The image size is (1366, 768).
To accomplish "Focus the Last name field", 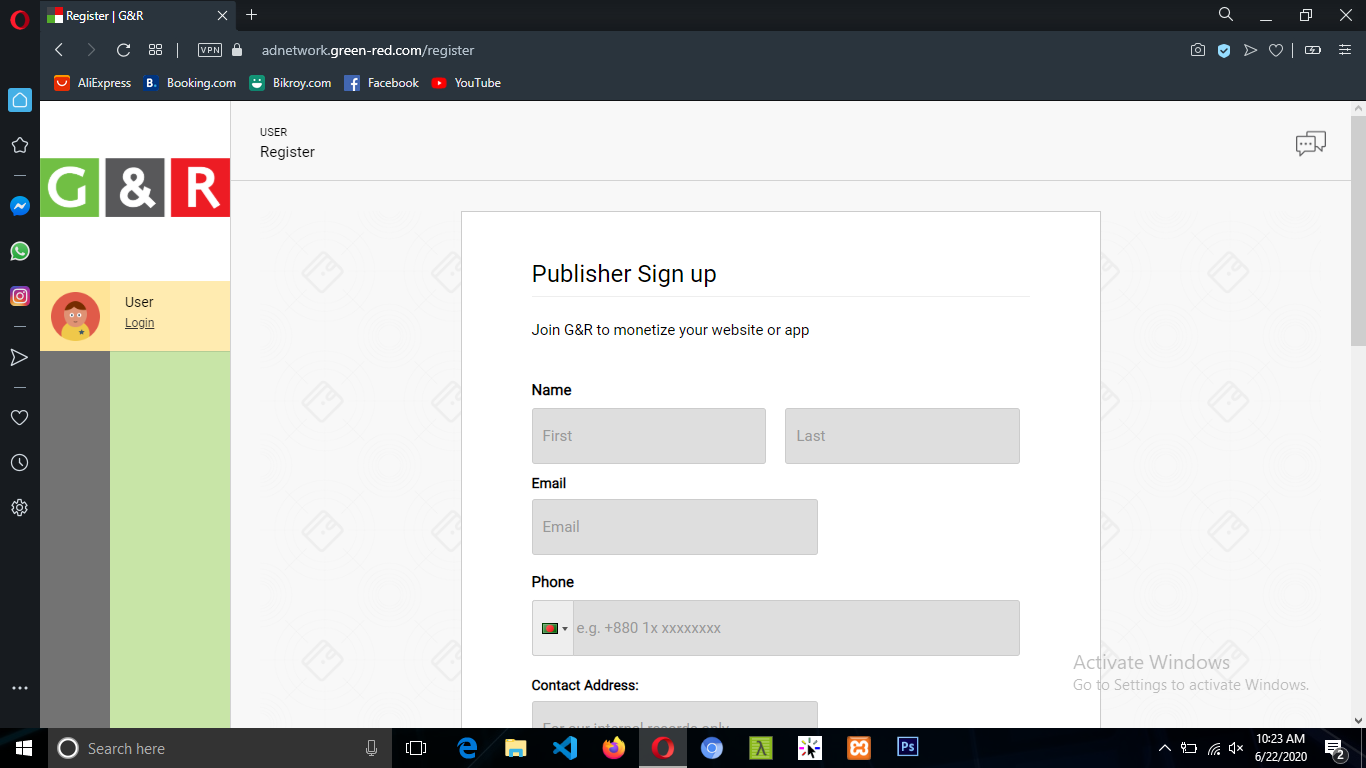I will tap(902, 436).
